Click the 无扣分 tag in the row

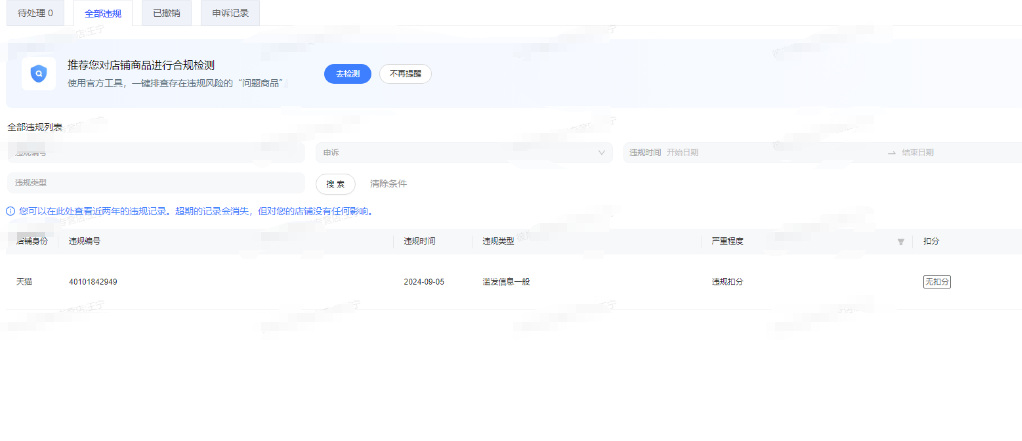click(x=936, y=282)
